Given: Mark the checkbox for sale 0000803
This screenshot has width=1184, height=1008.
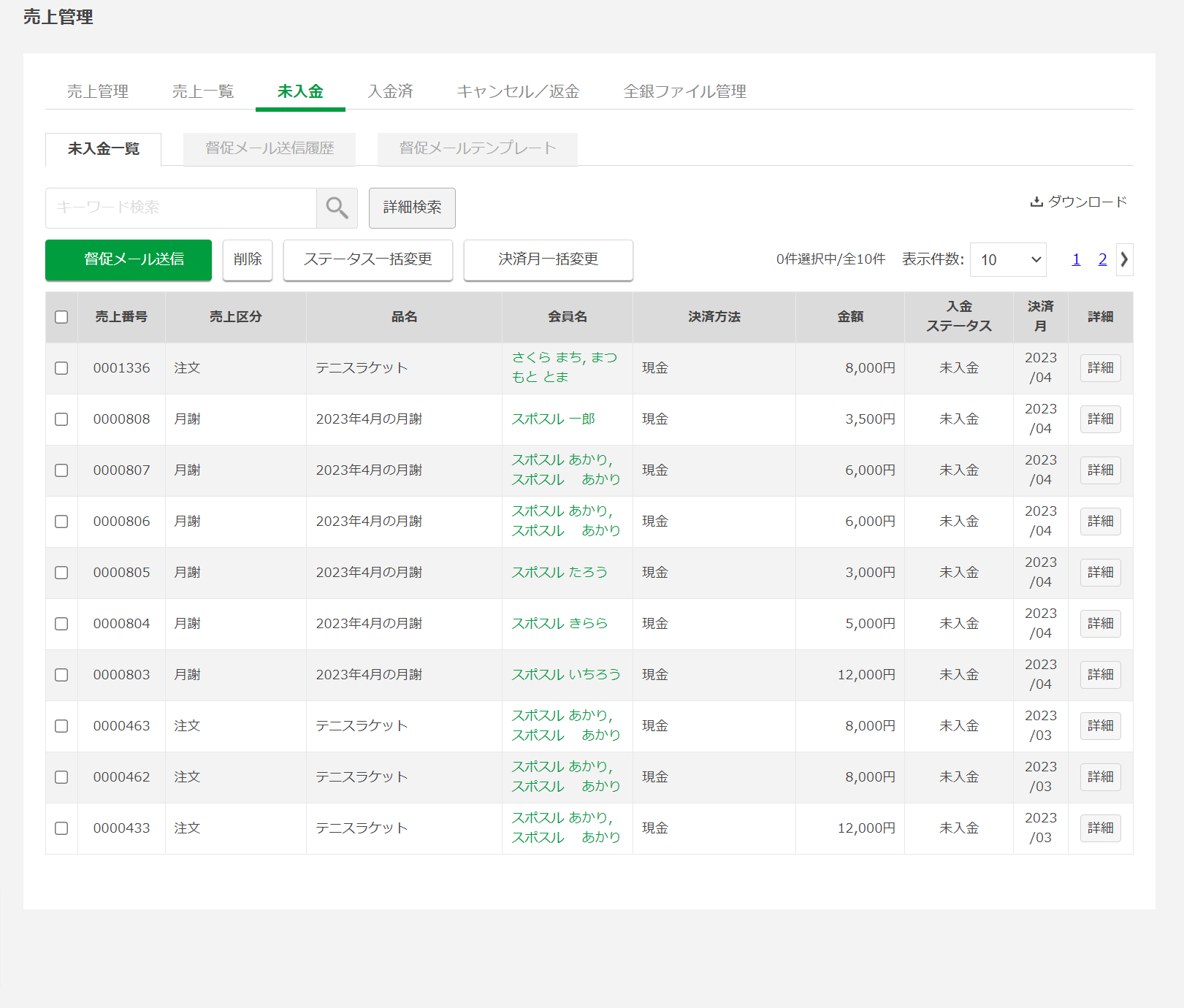Looking at the screenshot, I should coord(61,675).
